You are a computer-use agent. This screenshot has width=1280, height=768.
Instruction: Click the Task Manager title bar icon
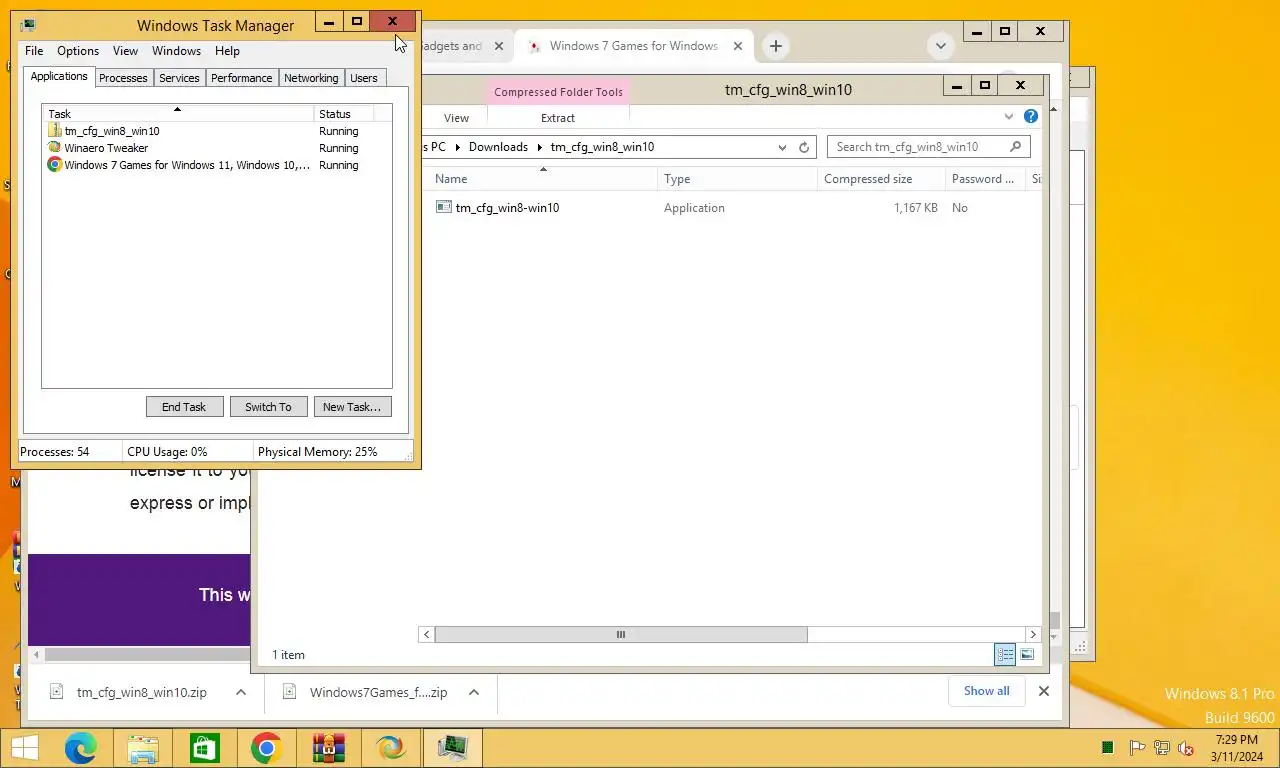pos(28,25)
